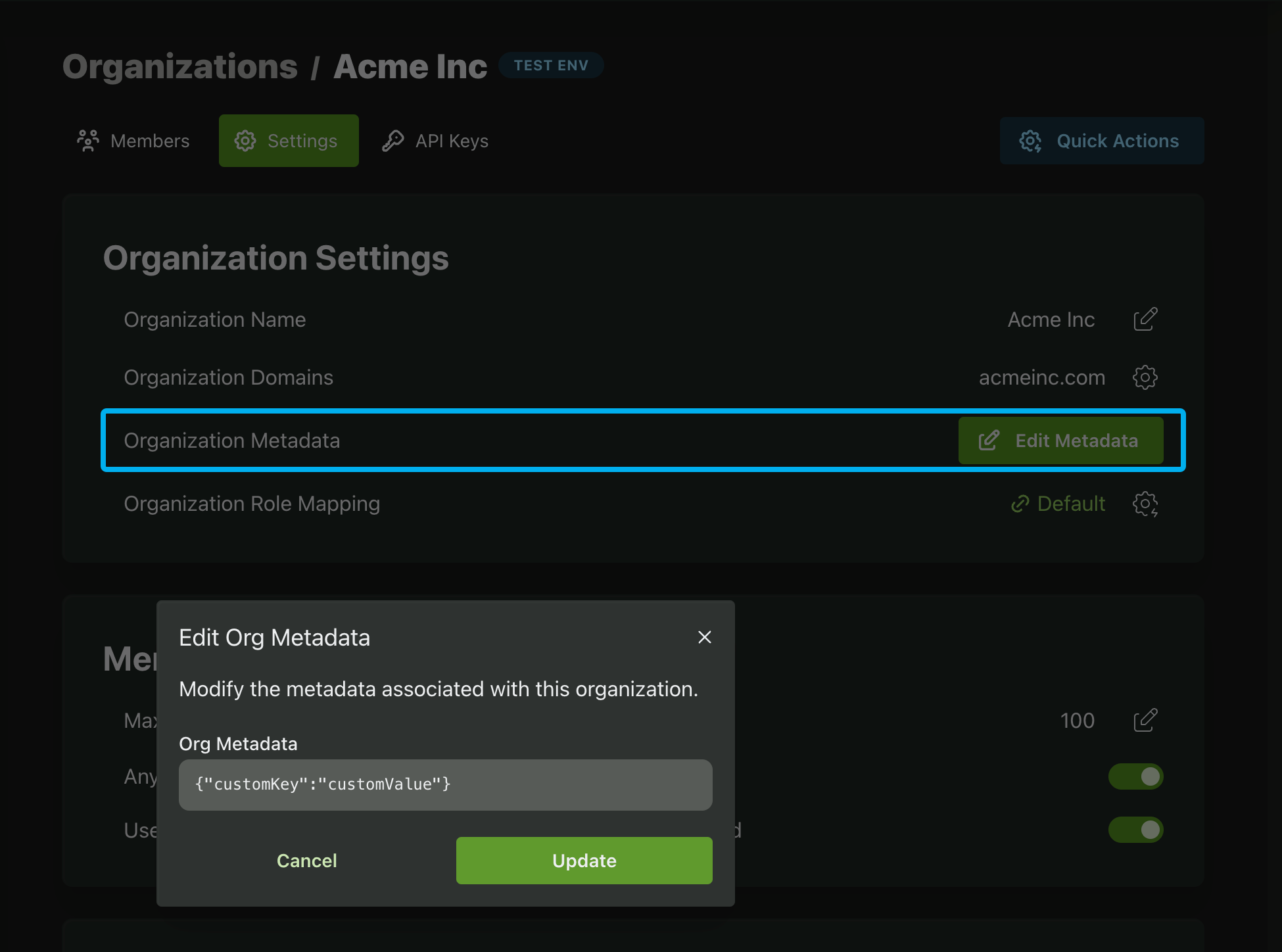Click the Organization Name label
The image size is (1282, 952).
click(215, 320)
